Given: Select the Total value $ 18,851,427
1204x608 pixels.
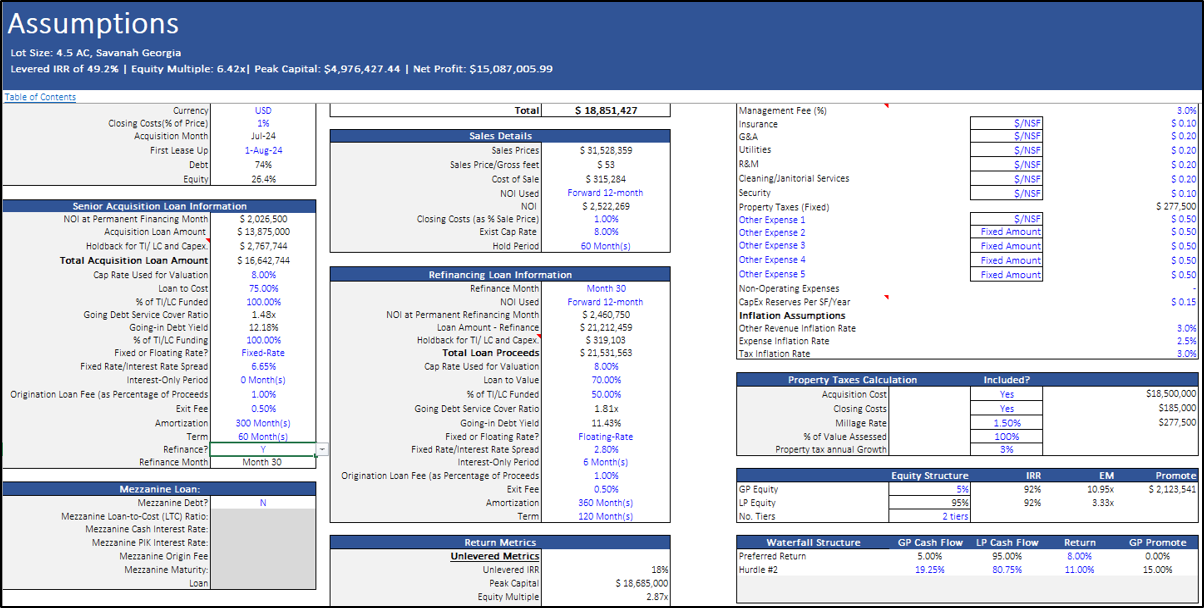Looking at the screenshot, I should (606, 110).
